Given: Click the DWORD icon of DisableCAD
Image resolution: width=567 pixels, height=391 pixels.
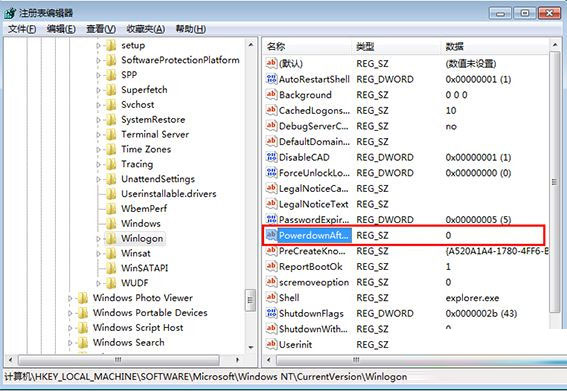Looking at the screenshot, I should 271,157.
